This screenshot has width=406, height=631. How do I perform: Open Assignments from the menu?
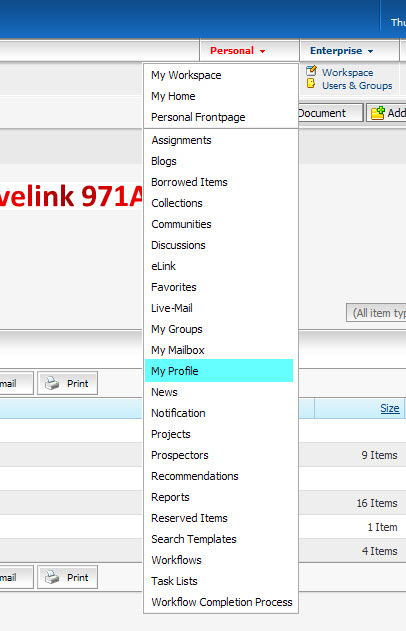tap(181, 140)
